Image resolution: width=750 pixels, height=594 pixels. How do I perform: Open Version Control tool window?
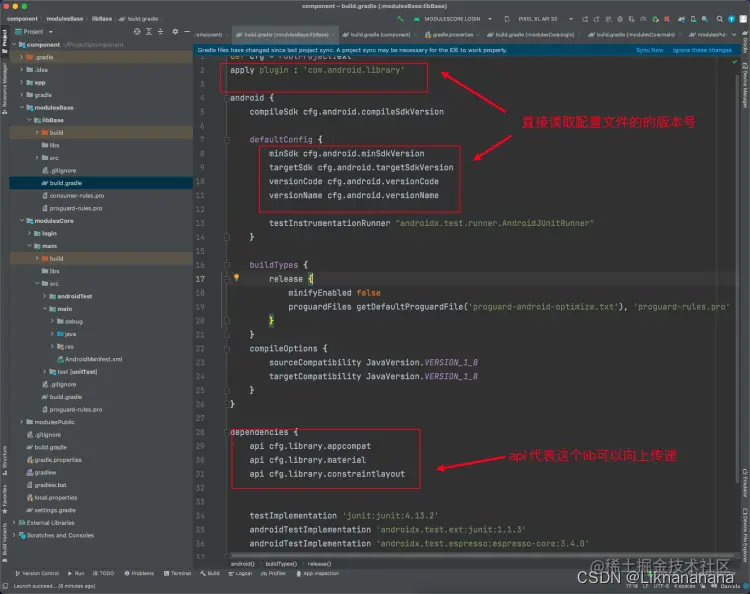pyautogui.click(x=37, y=573)
